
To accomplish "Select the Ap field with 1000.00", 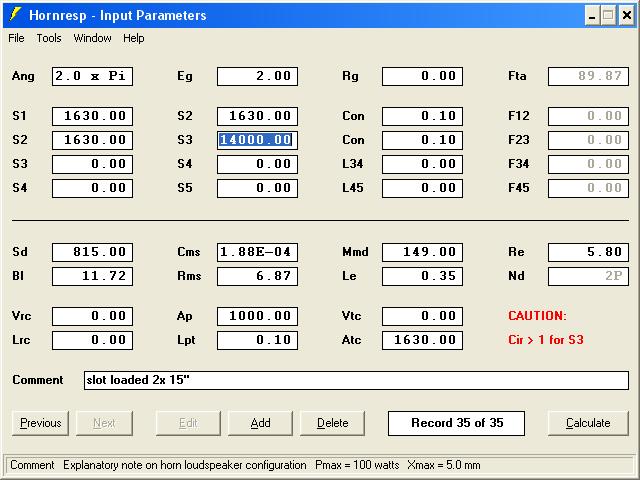I will click(258, 316).
